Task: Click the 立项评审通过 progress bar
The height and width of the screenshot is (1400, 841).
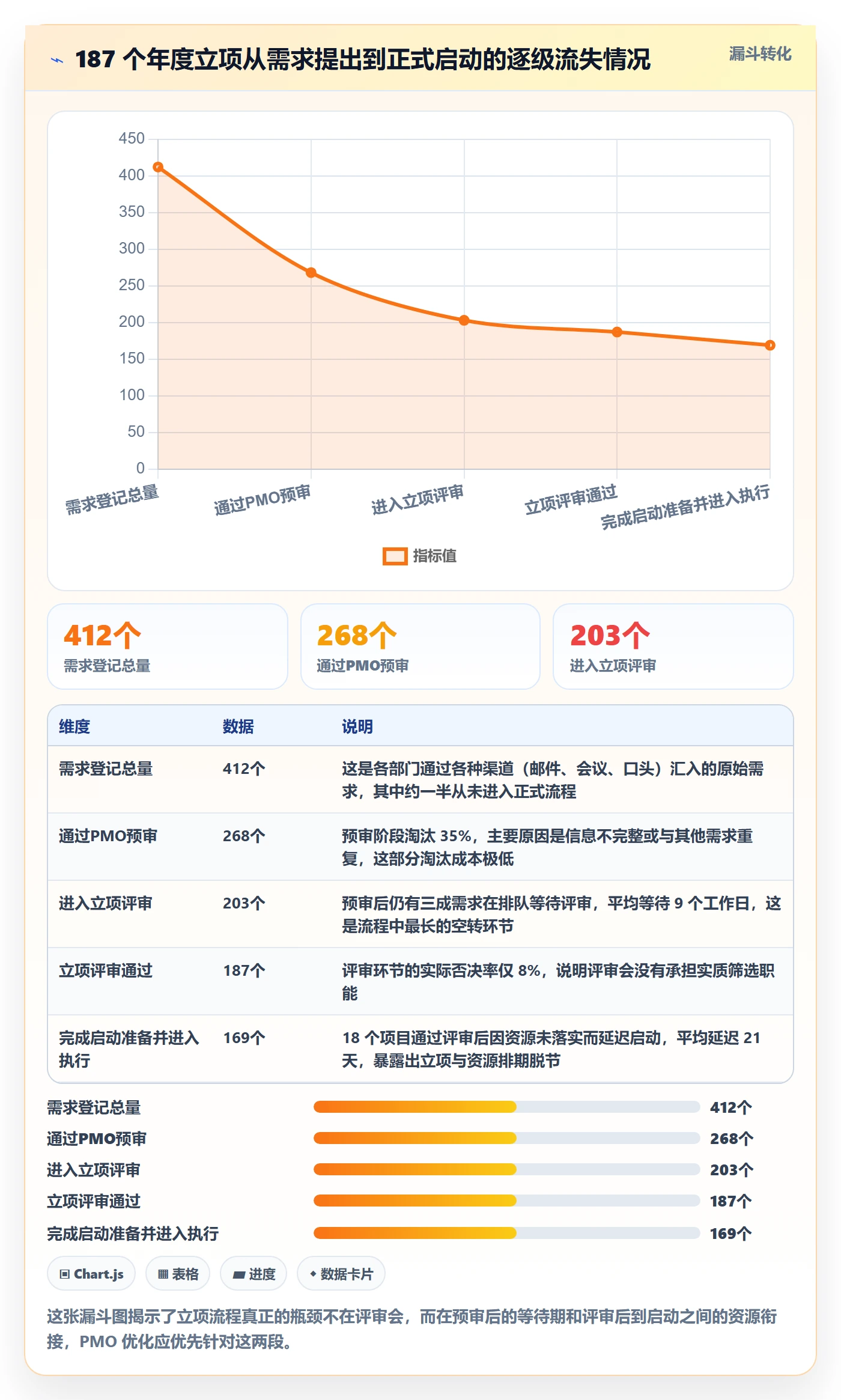Action: point(506,1201)
